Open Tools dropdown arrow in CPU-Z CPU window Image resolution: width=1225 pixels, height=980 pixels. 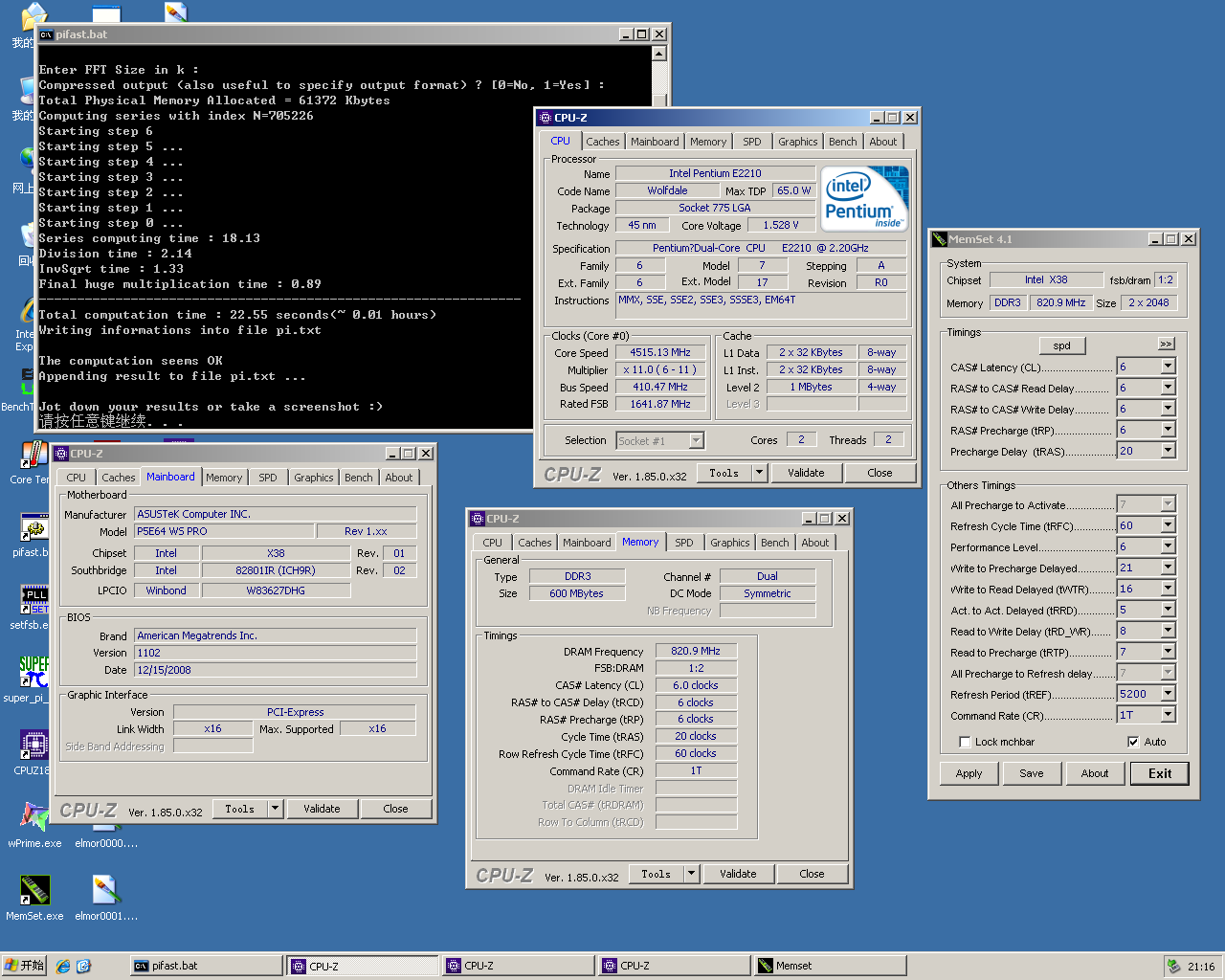click(x=759, y=473)
